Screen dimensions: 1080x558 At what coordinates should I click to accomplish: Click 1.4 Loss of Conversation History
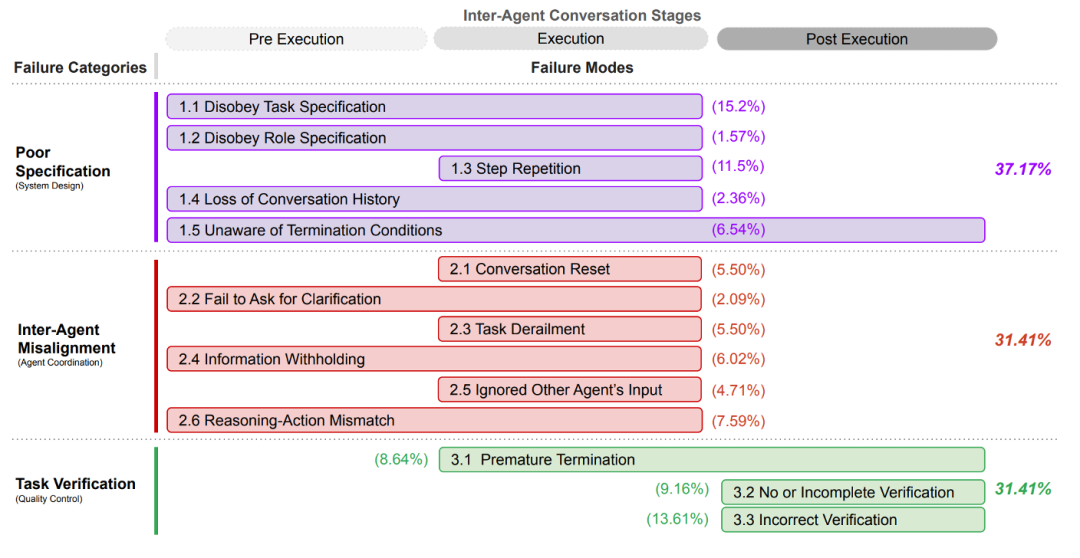(434, 199)
